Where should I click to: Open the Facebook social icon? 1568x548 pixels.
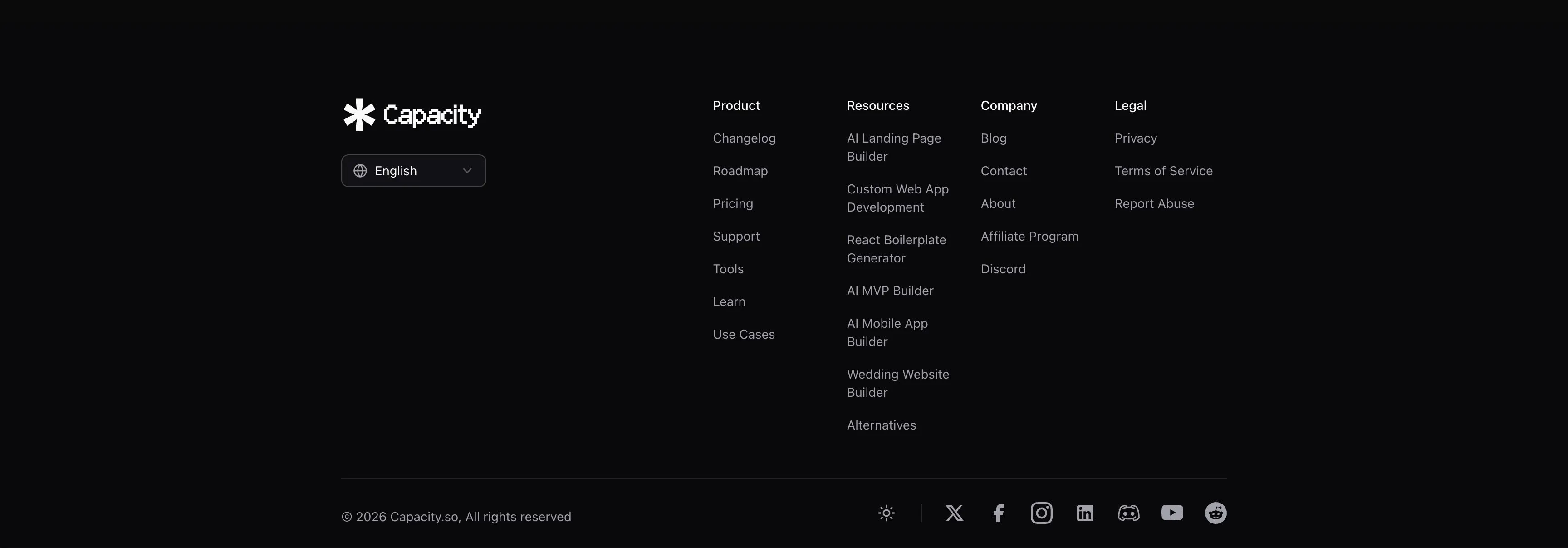998,513
